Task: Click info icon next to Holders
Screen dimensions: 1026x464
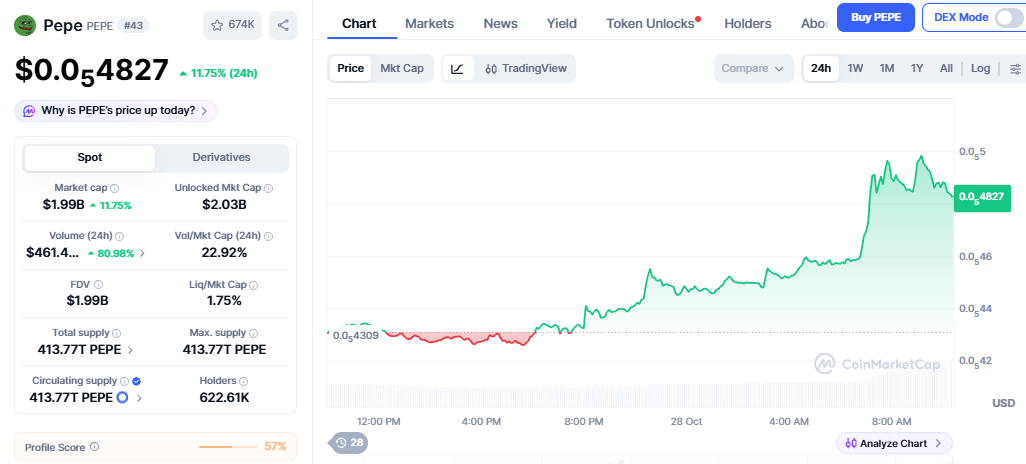Action: point(243,380)
